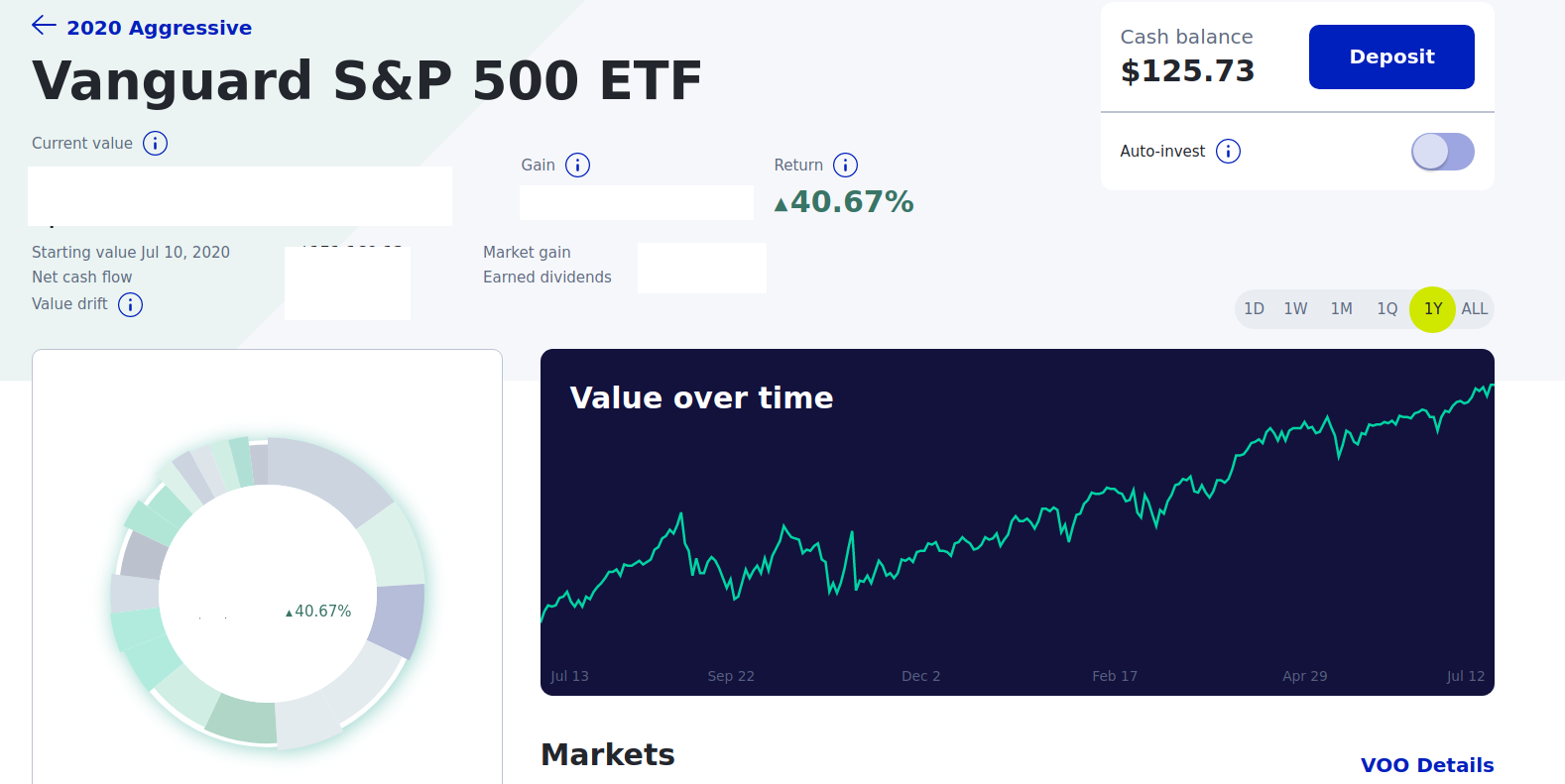Switch to the 1Q time range
Screen dimensions: 1565x784
pos(1386,309)
